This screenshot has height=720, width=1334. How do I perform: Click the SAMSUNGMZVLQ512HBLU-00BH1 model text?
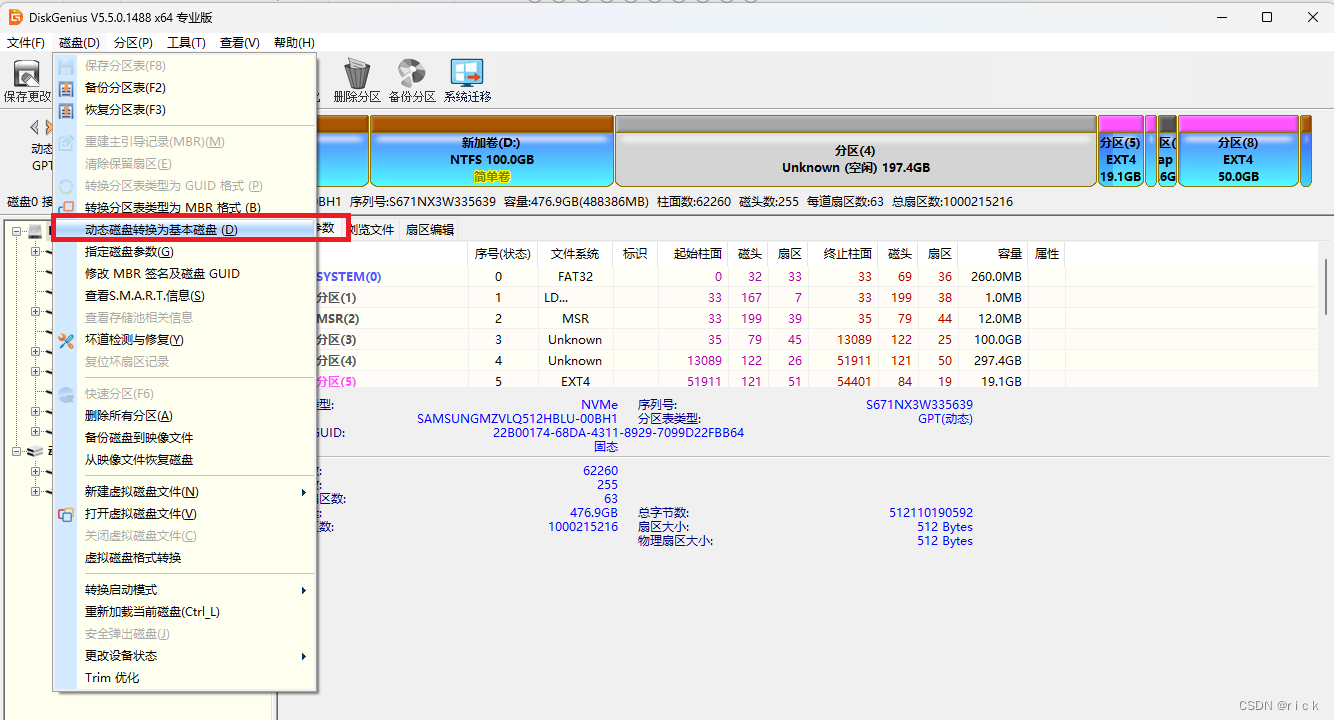click(x=517, y=419)
